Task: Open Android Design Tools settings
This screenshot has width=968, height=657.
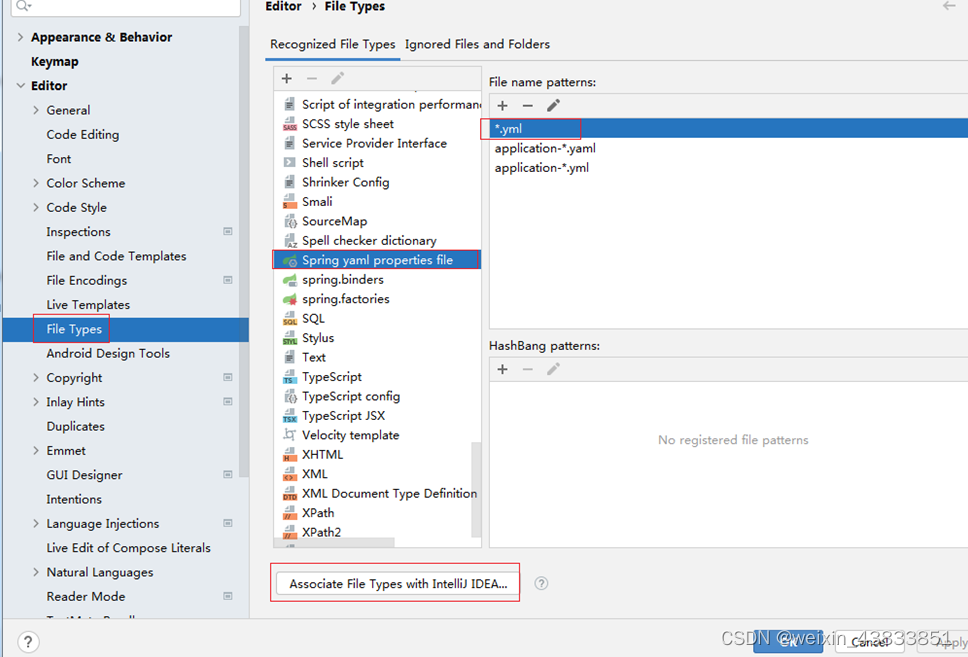Action: [108, 353]
